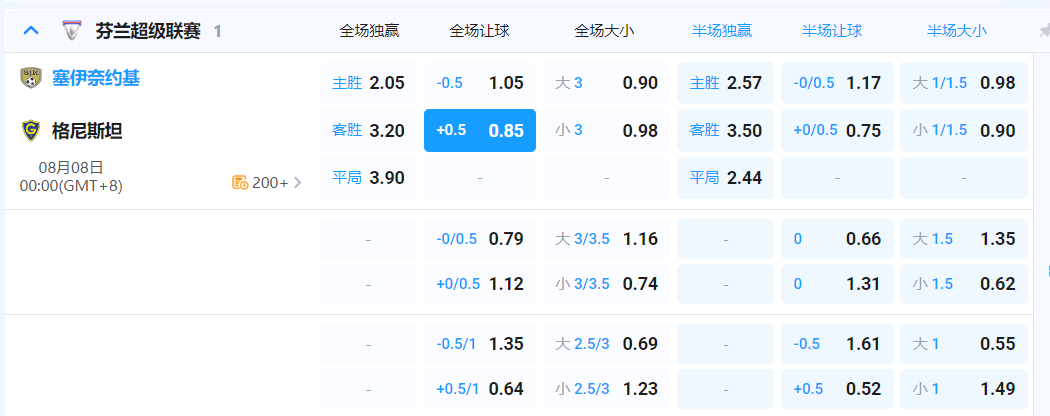Select the 半场大小 column header
This screenshot has height=416, width=1050.
[957, 31]
